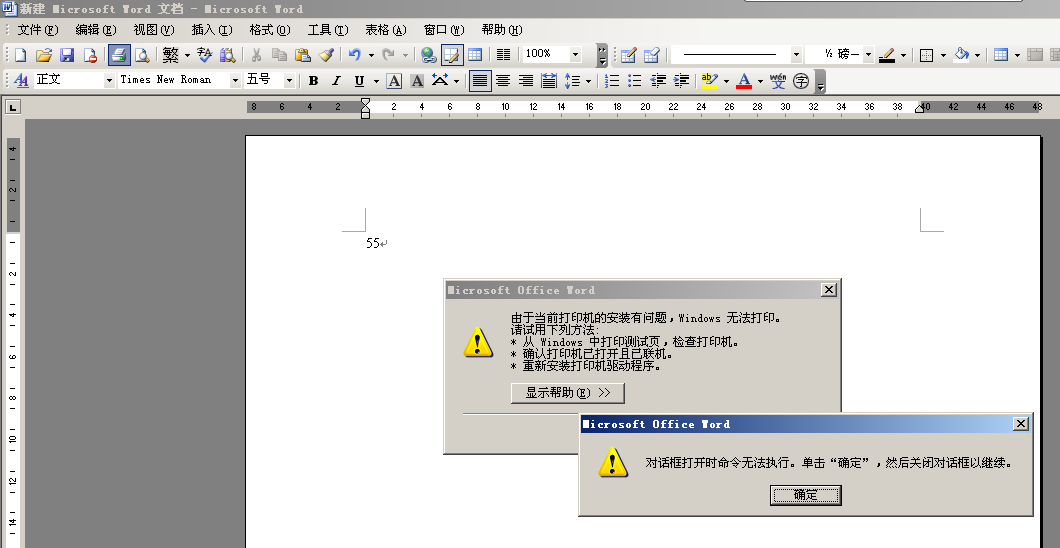Image resolution: width=1060 pixels, height=548 pixels.
Task: Expand the underline style dropdown arrow
Action: (x=377, y=81)
